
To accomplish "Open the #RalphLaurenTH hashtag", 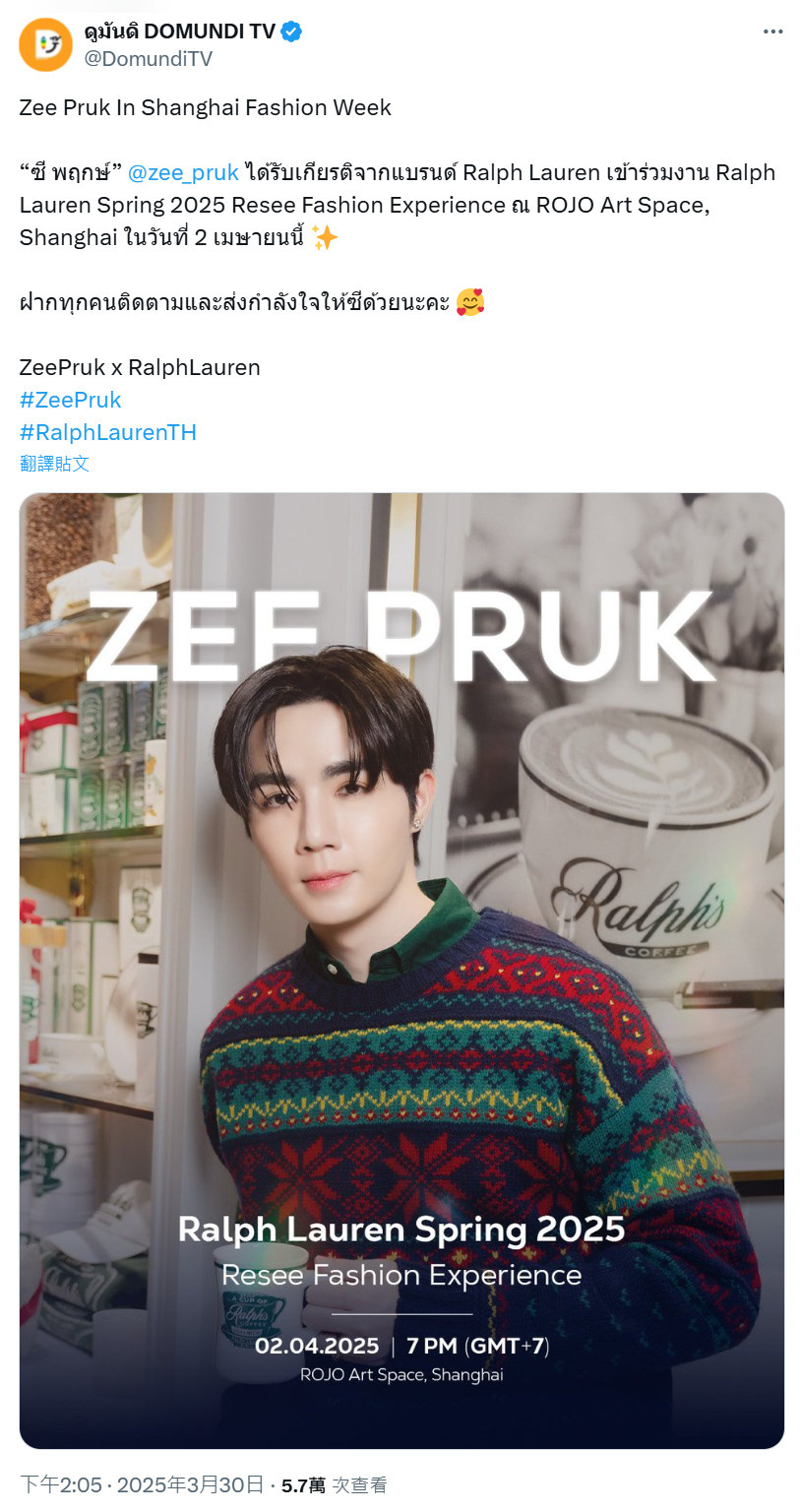I will point(108,432).
